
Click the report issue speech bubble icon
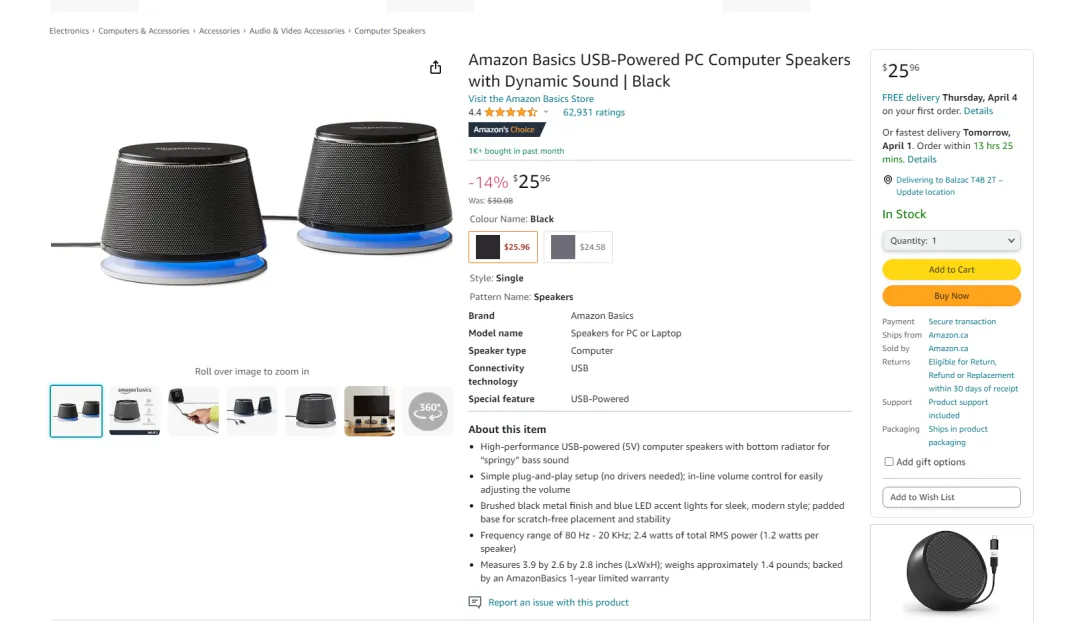click(475, 602)
